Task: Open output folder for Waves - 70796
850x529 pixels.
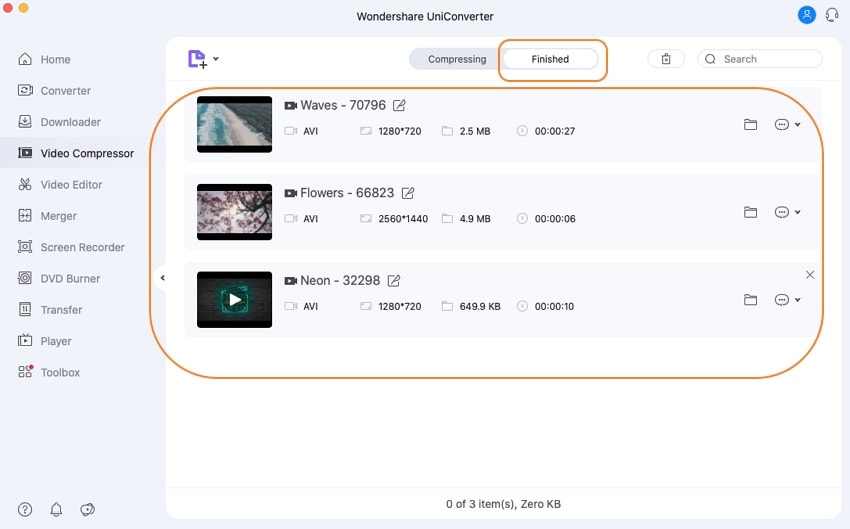Action: click(x=750, y=125)
